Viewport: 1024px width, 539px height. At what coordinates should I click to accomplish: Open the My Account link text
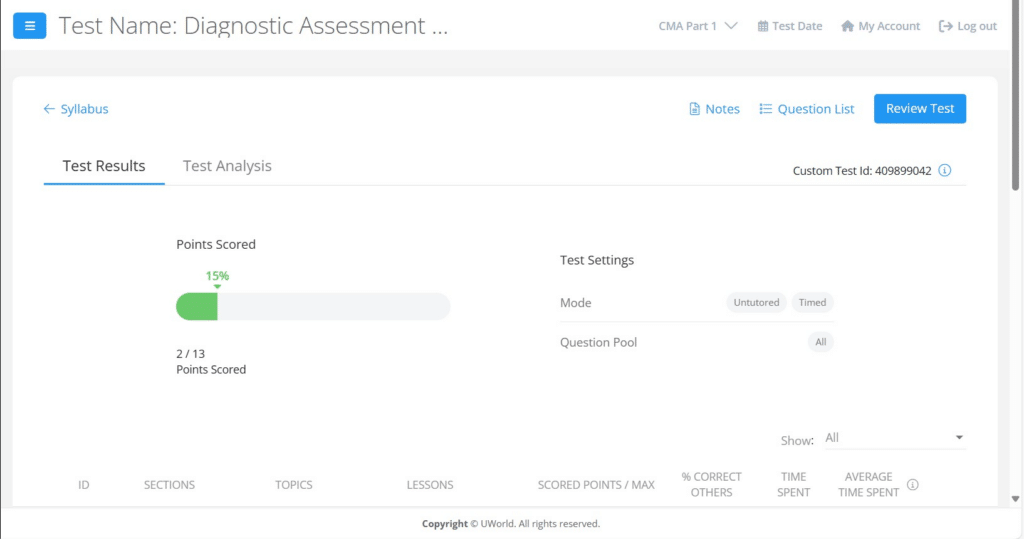tap(889, 26)
